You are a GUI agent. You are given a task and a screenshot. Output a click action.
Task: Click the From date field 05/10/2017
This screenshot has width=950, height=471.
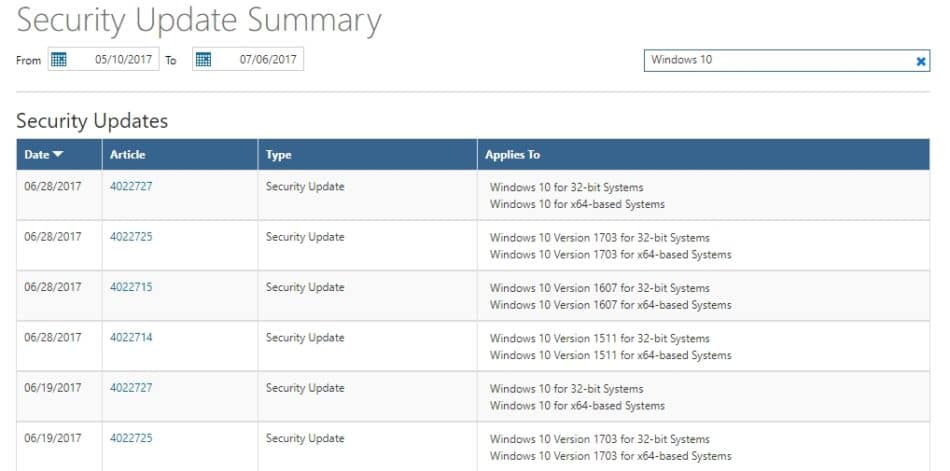[x=104, y=59]
